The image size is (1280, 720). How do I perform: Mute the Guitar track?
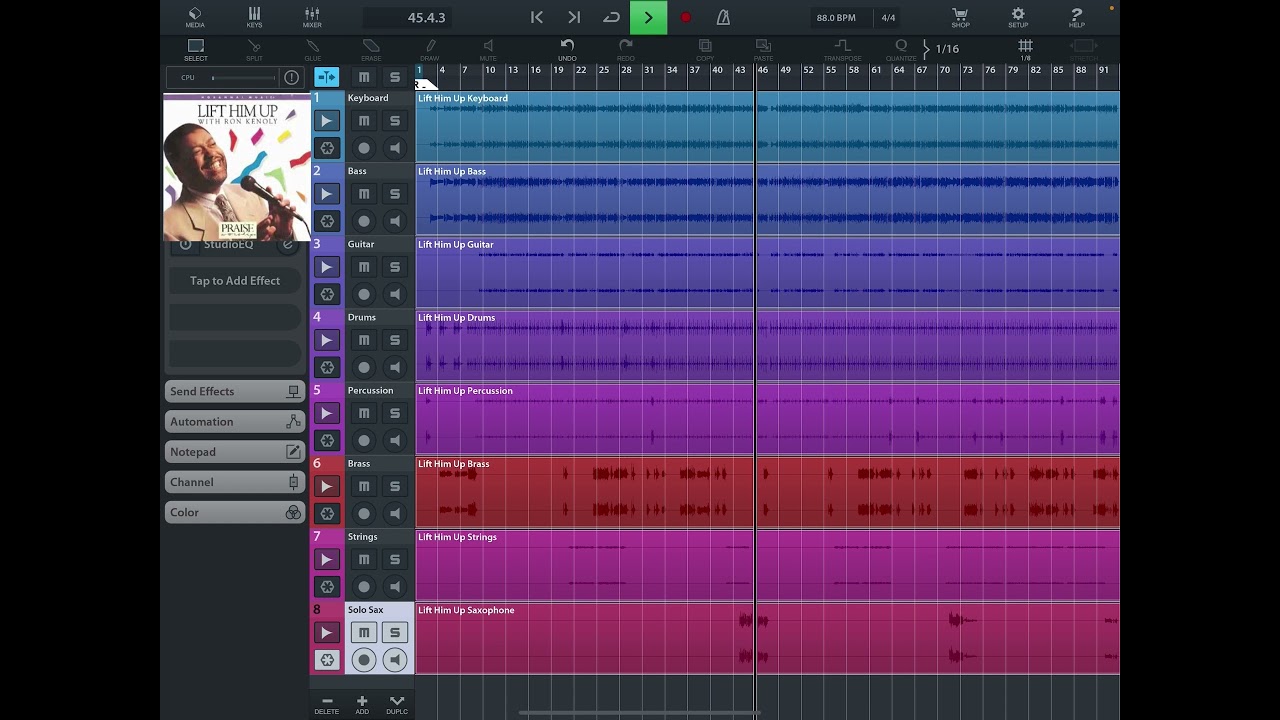[x=364, y=267]
